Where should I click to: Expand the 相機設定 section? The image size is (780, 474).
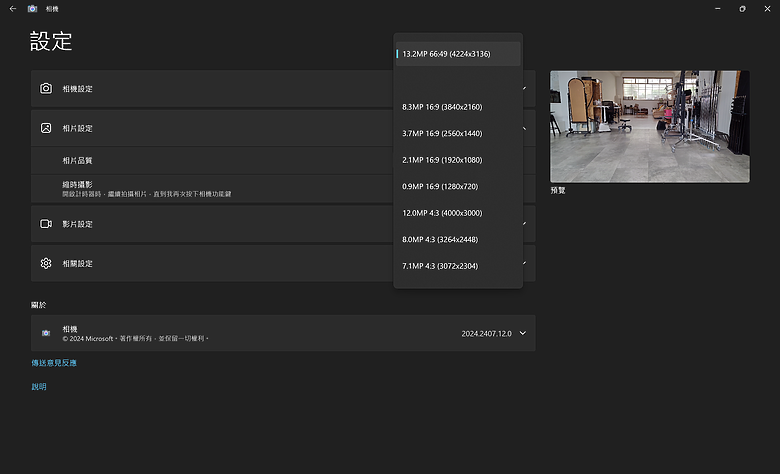(524, 89)
